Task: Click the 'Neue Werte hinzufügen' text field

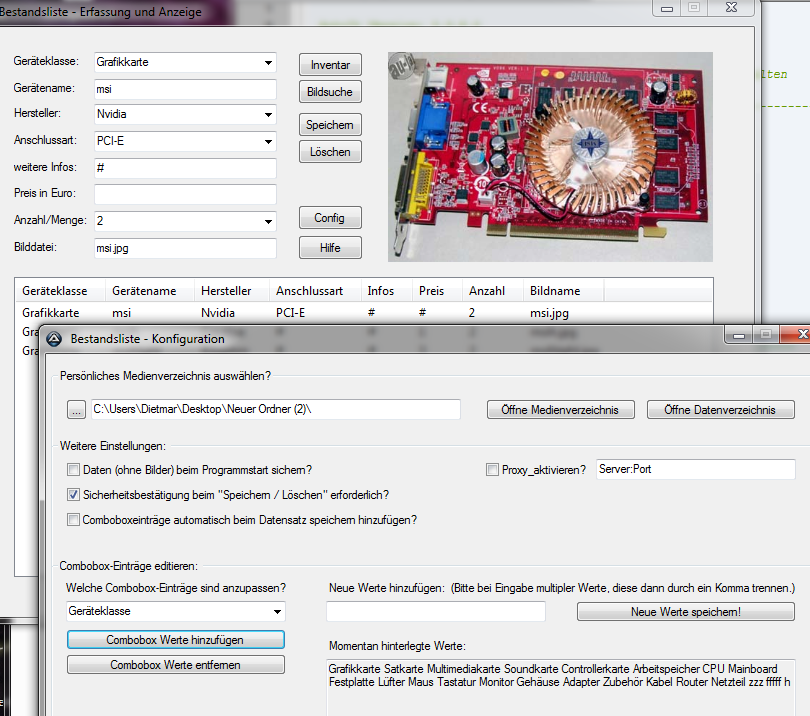Action: click(x=436, y=611)
